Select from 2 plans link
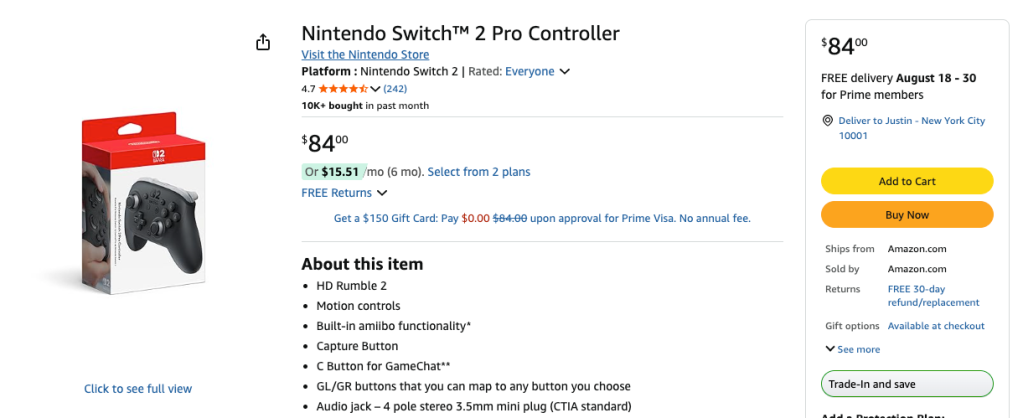 [x=479, y=172]
